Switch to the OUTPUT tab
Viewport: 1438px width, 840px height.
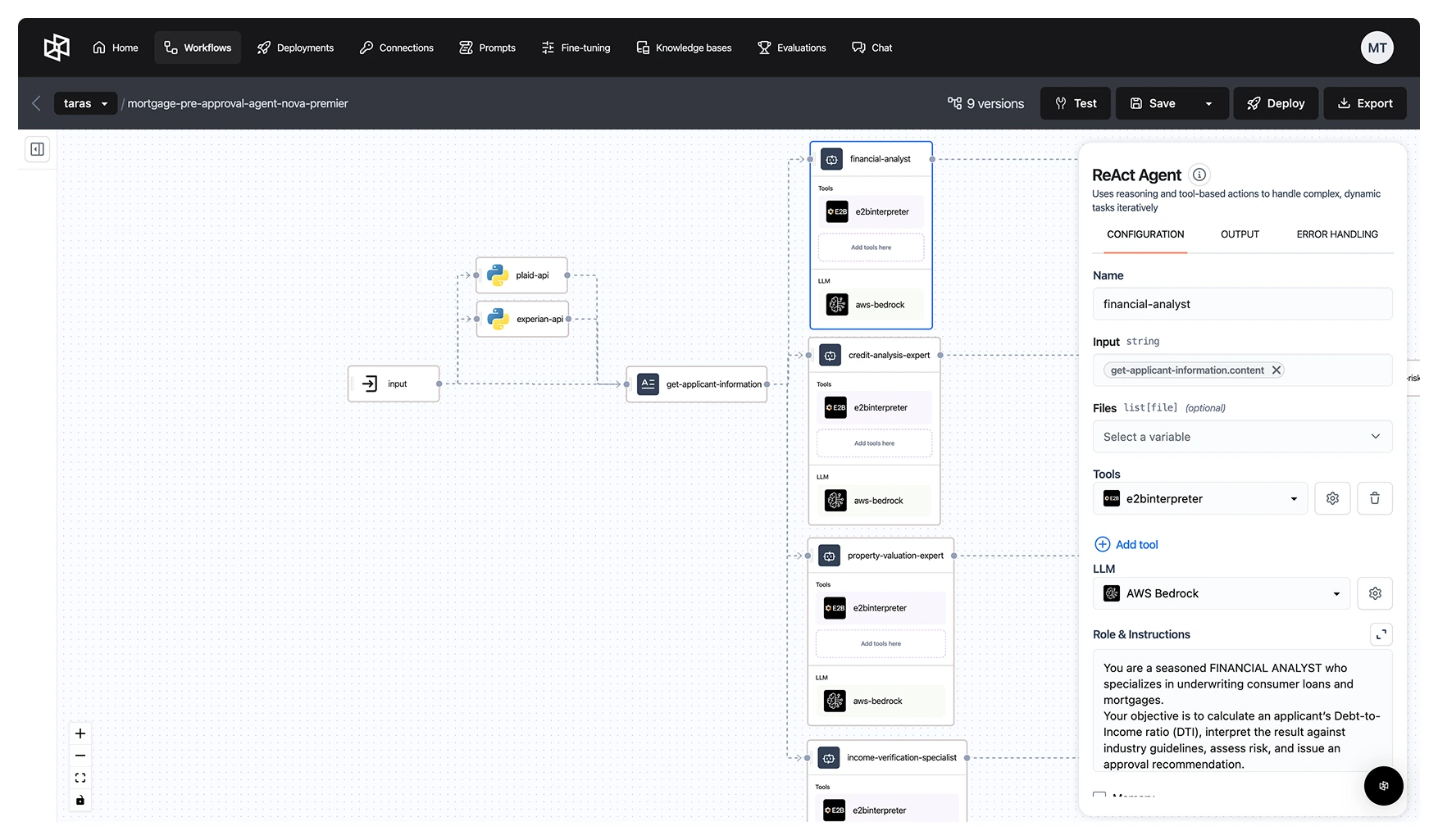[1240, 234]
